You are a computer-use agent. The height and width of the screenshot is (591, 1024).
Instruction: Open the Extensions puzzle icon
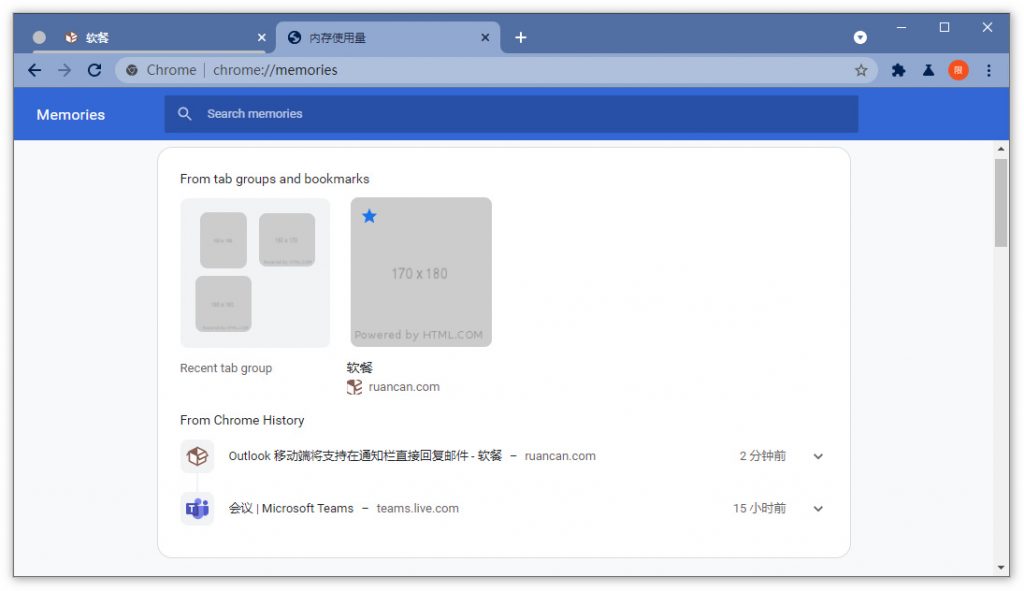(x=898, y=70)
